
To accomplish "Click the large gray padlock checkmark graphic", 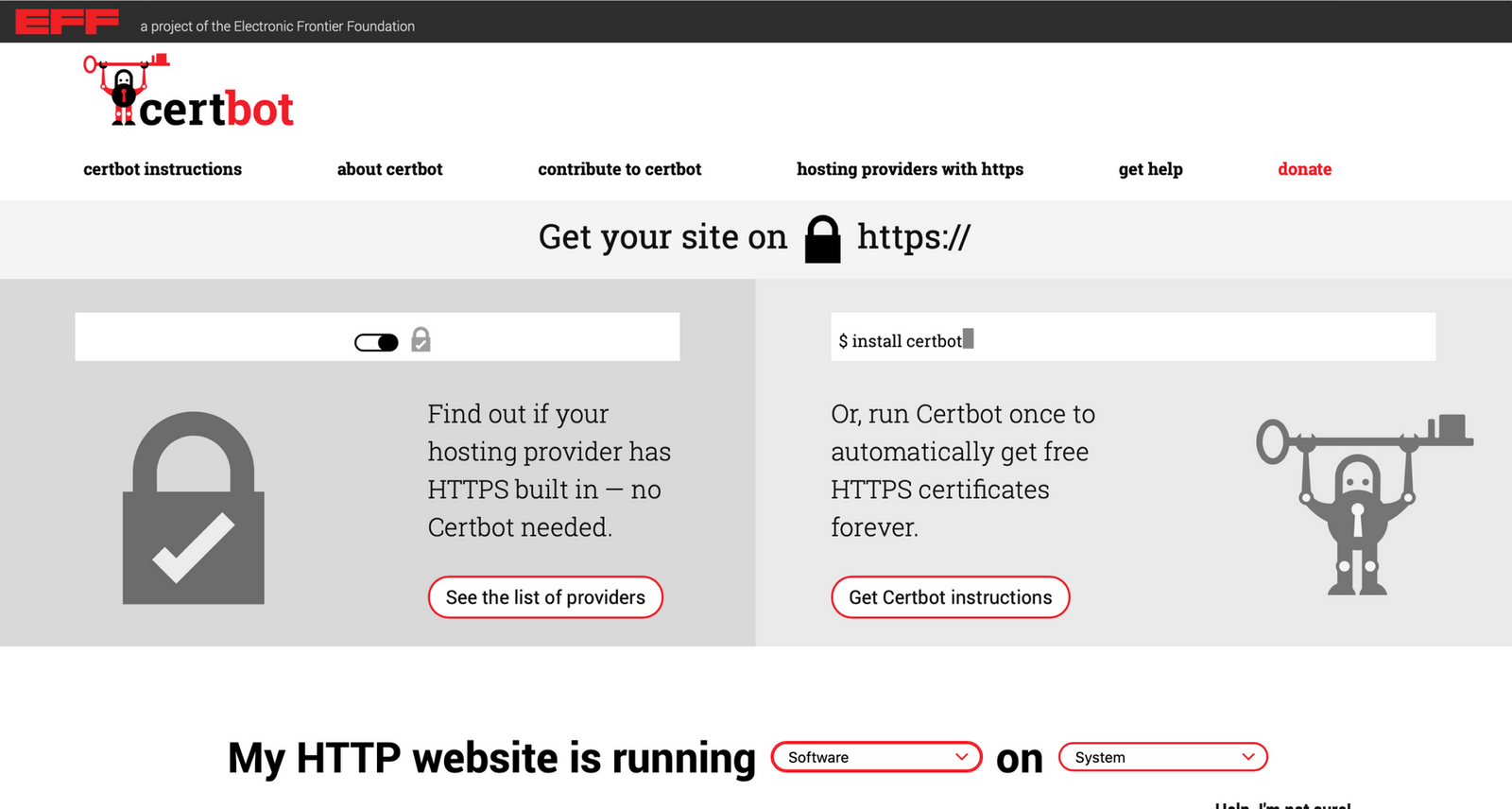I will click(x=194, y=508).
